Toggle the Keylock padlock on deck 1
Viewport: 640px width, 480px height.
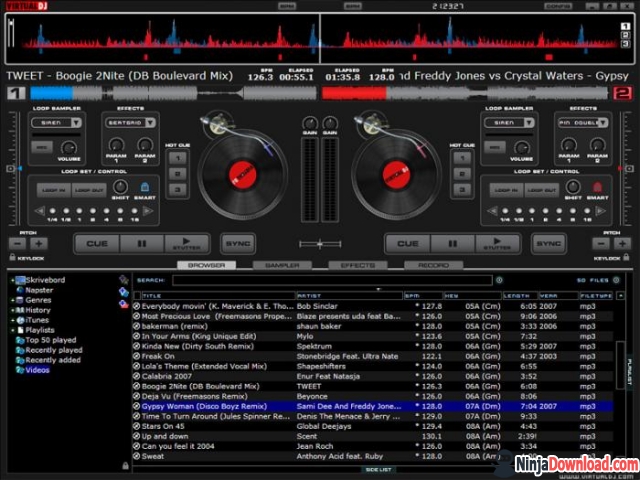[12, 257]
